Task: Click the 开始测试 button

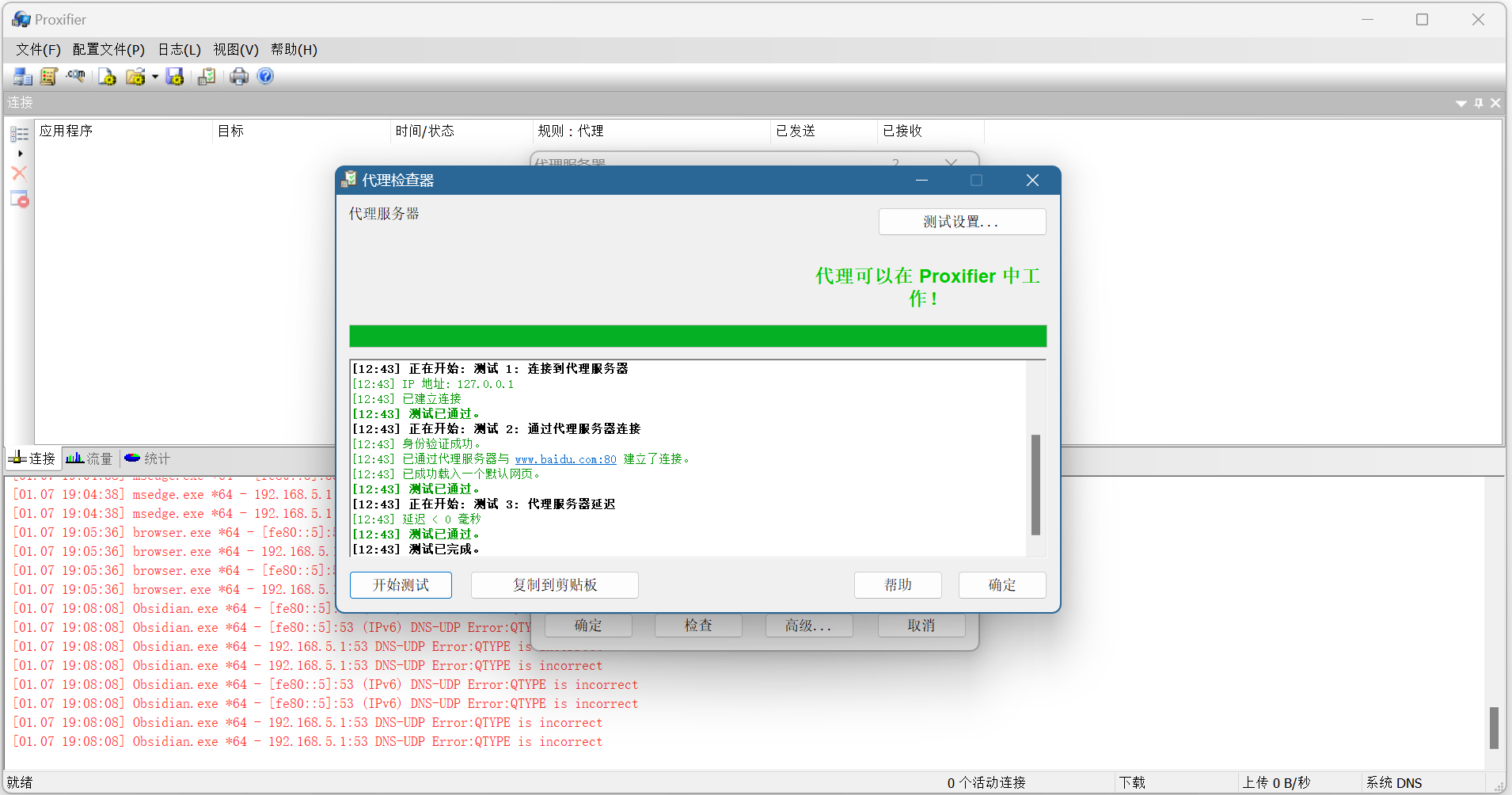Action: pyautogui.click(x=401, y=585)
